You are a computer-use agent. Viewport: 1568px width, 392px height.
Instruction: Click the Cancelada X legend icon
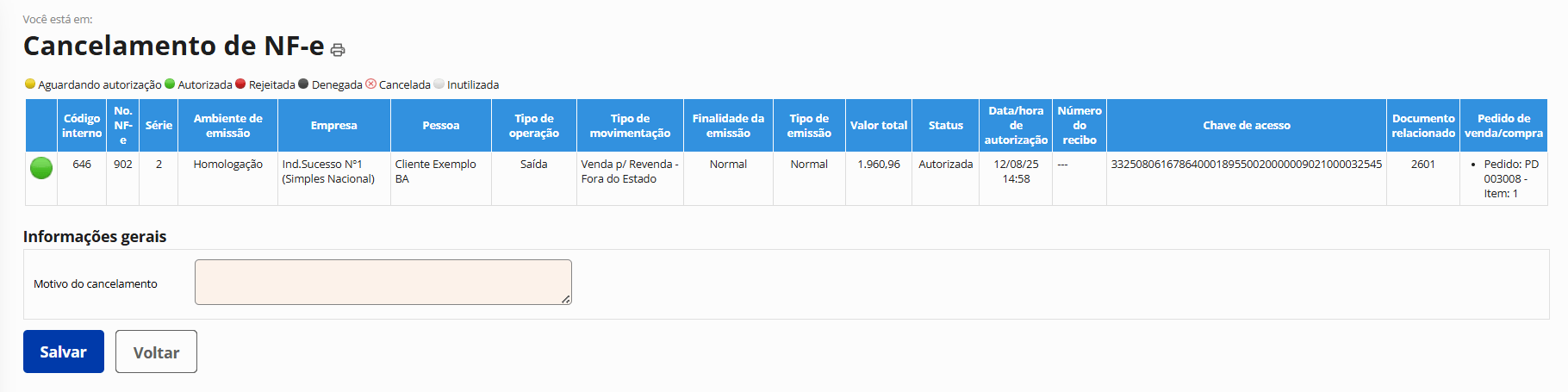[x=371, y=84]
